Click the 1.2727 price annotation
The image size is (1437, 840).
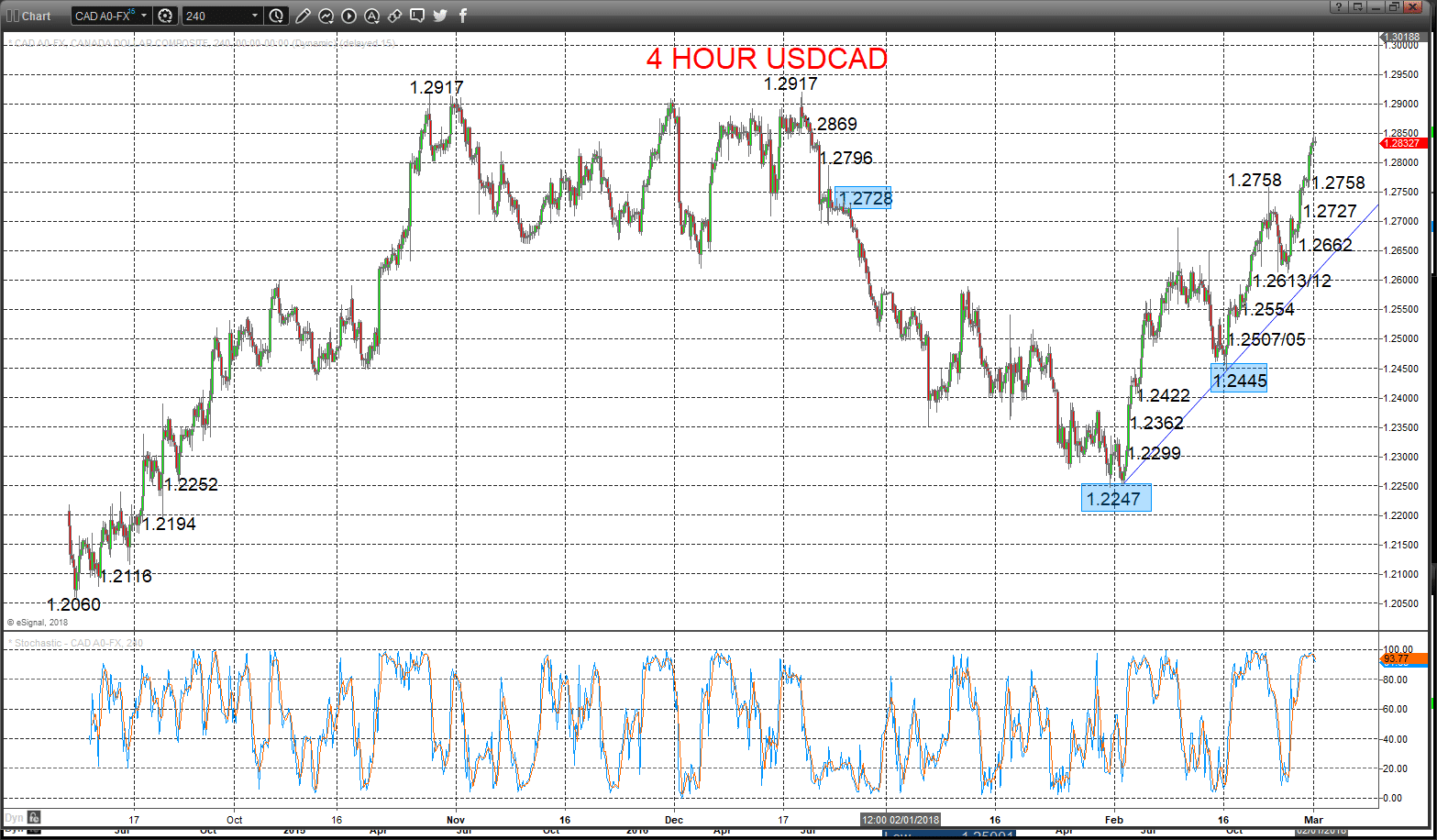coord(1330,211)
